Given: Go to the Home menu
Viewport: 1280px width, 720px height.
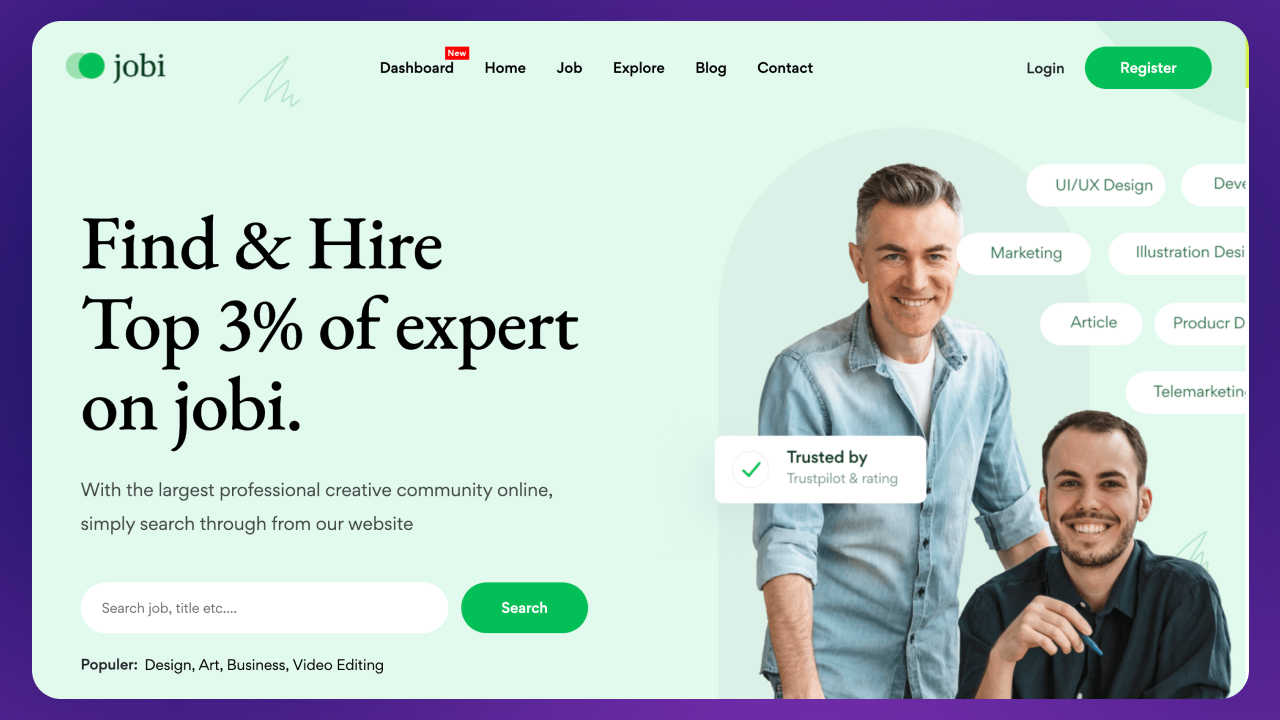Looking at the screenshot, I should click(x=505, y=68).
